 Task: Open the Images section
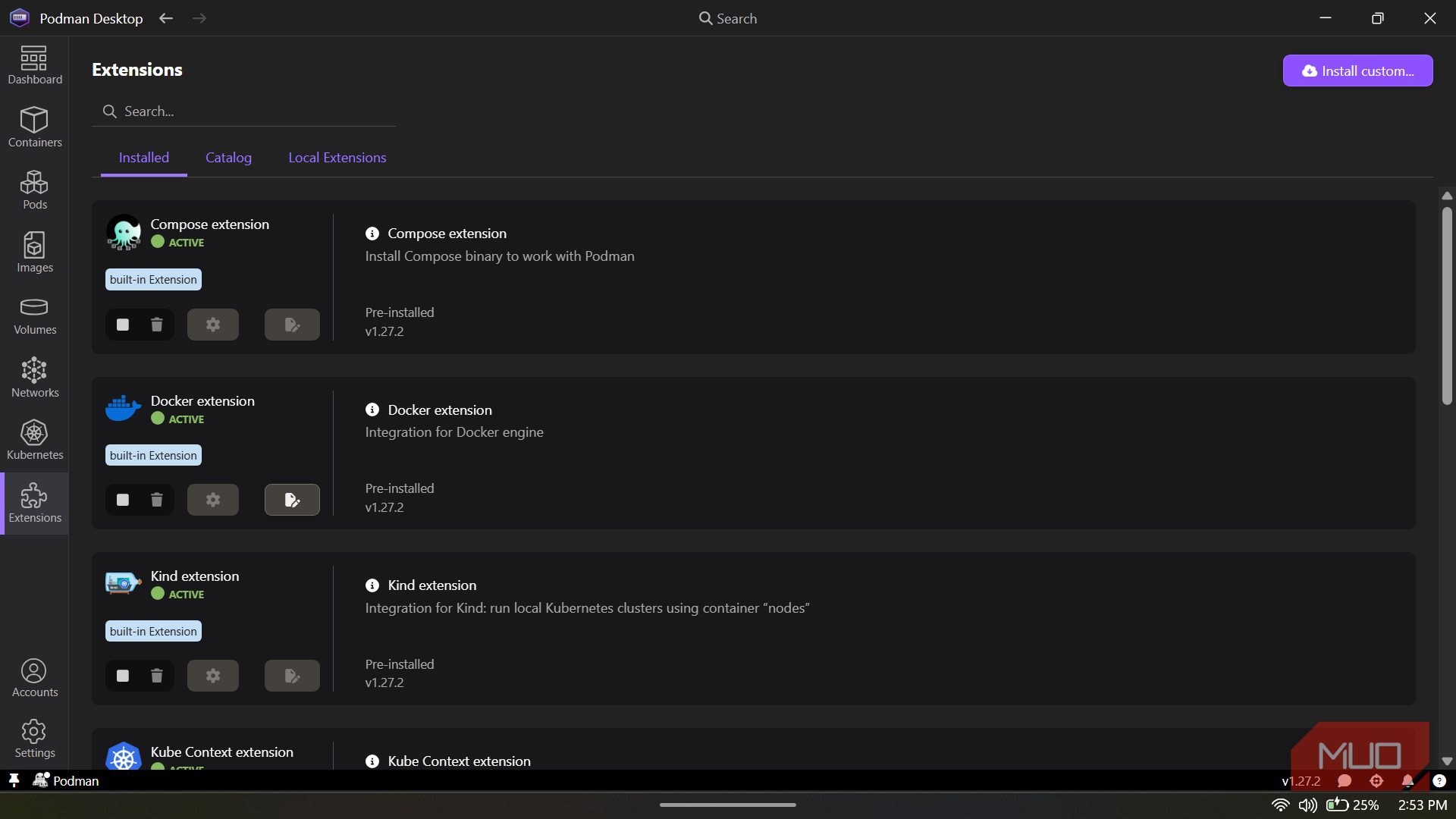[x=34, y=253]
